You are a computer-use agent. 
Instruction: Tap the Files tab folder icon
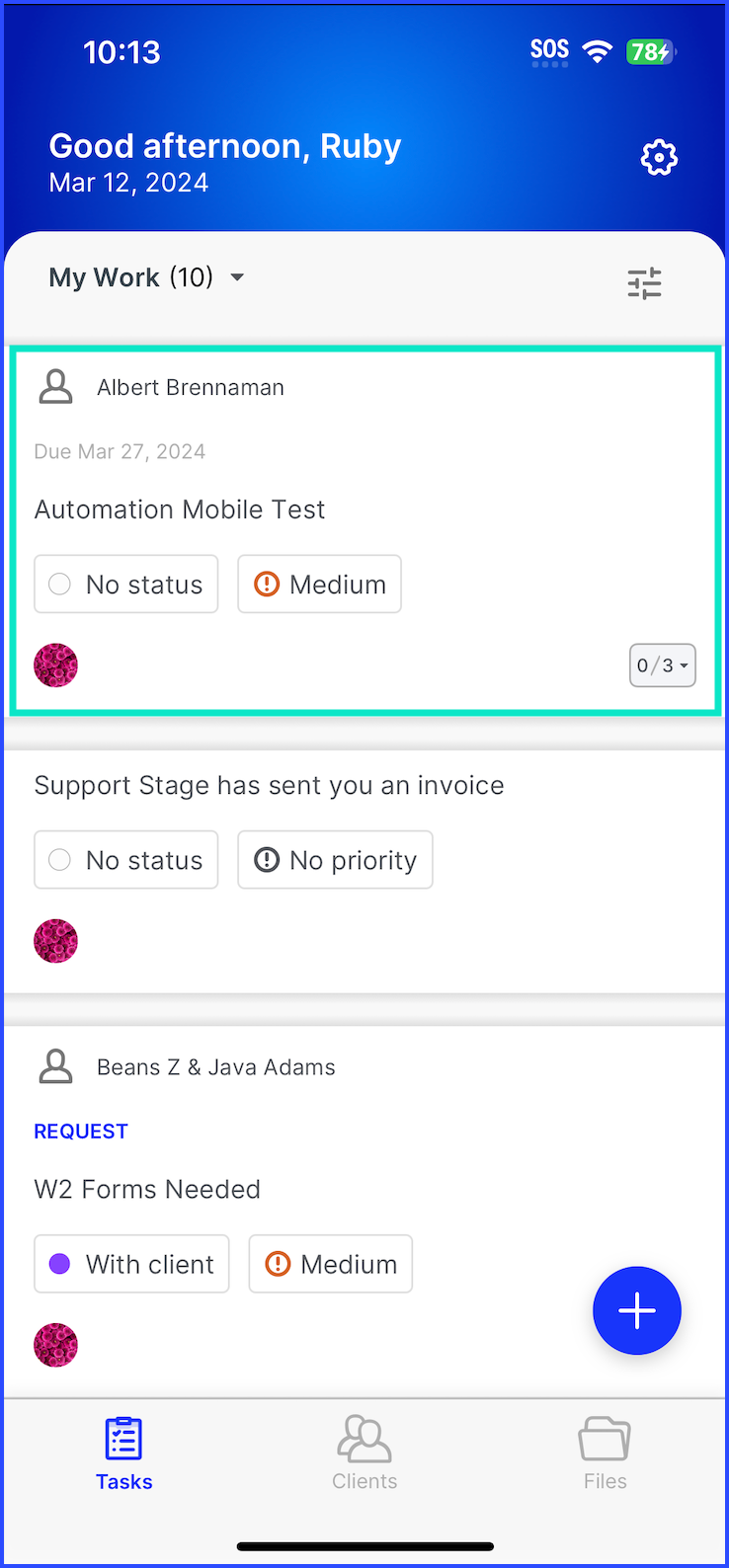click(x=605, y=1439)
